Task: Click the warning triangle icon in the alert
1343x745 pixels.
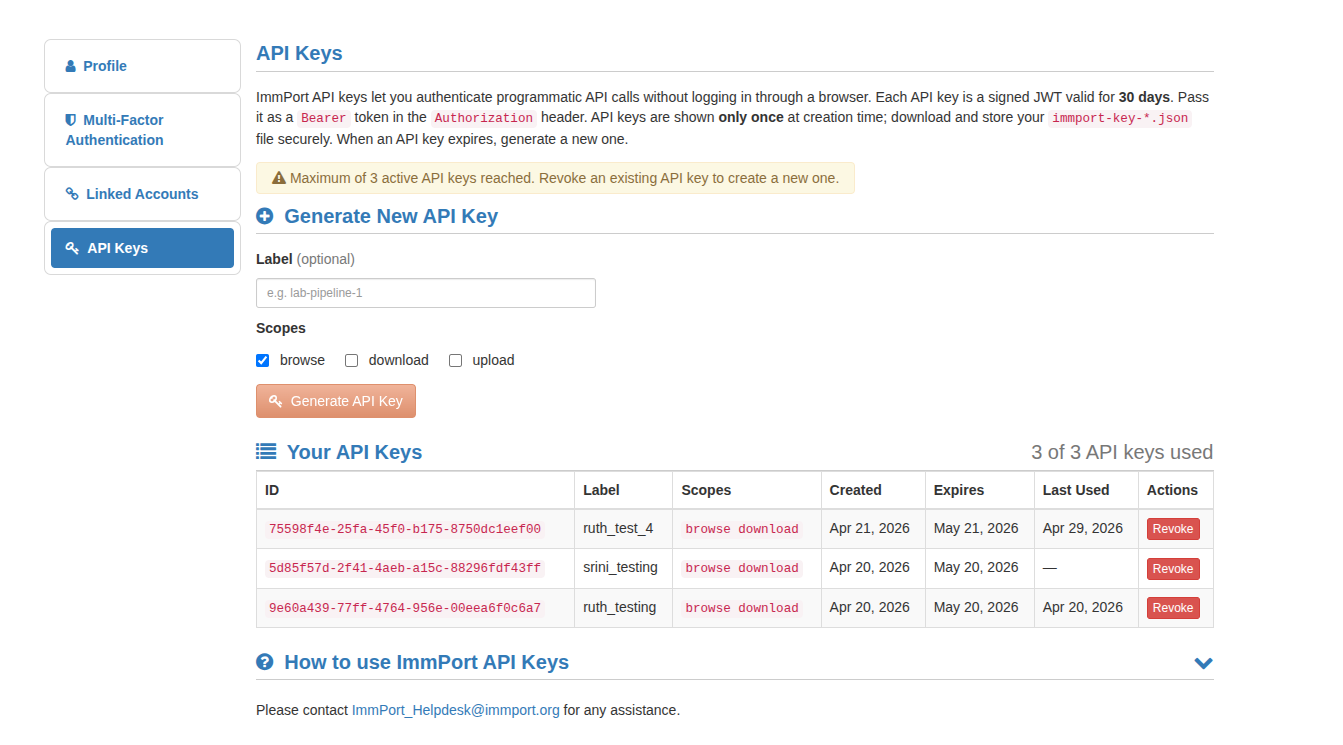Action: (x=279, y=178)
